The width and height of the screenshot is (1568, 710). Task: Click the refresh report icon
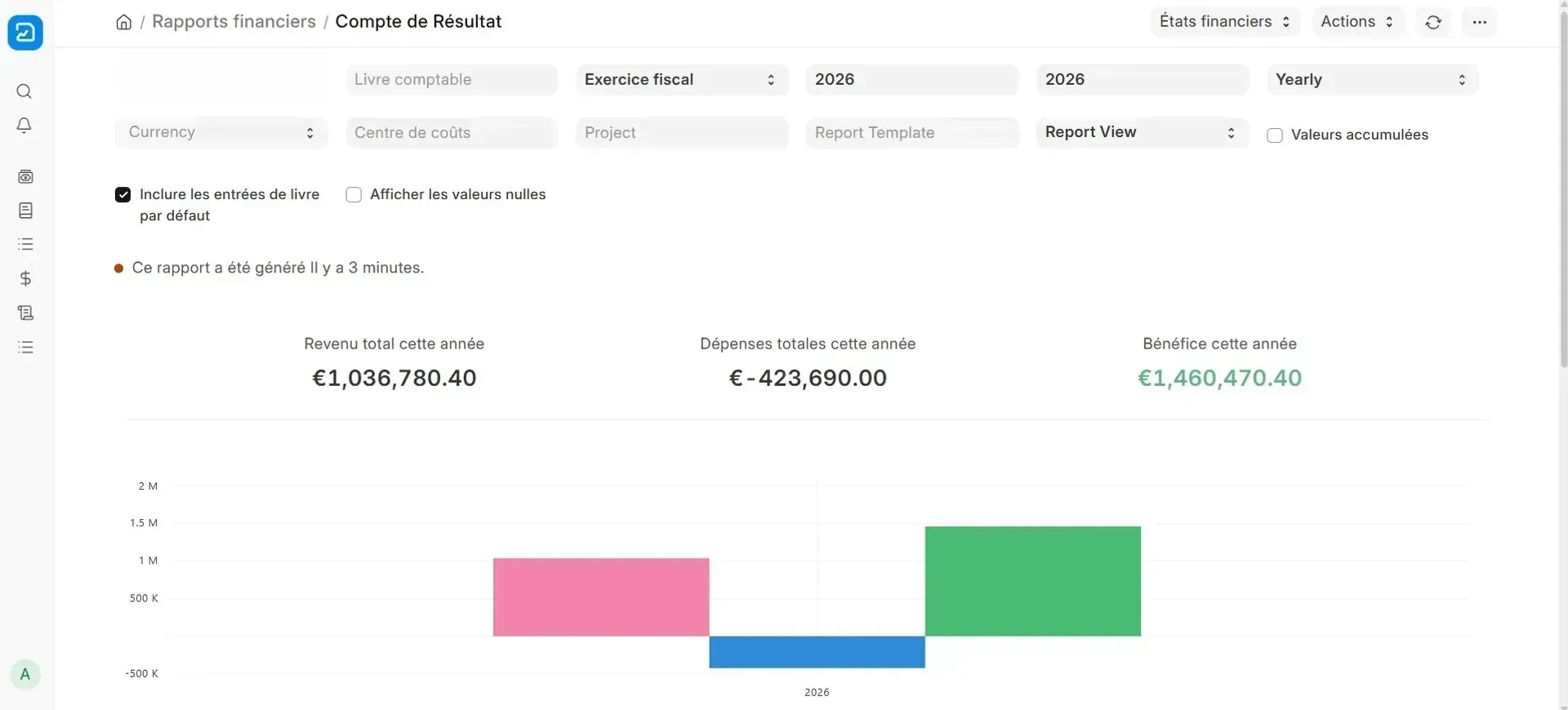[x=1433, y=22]
